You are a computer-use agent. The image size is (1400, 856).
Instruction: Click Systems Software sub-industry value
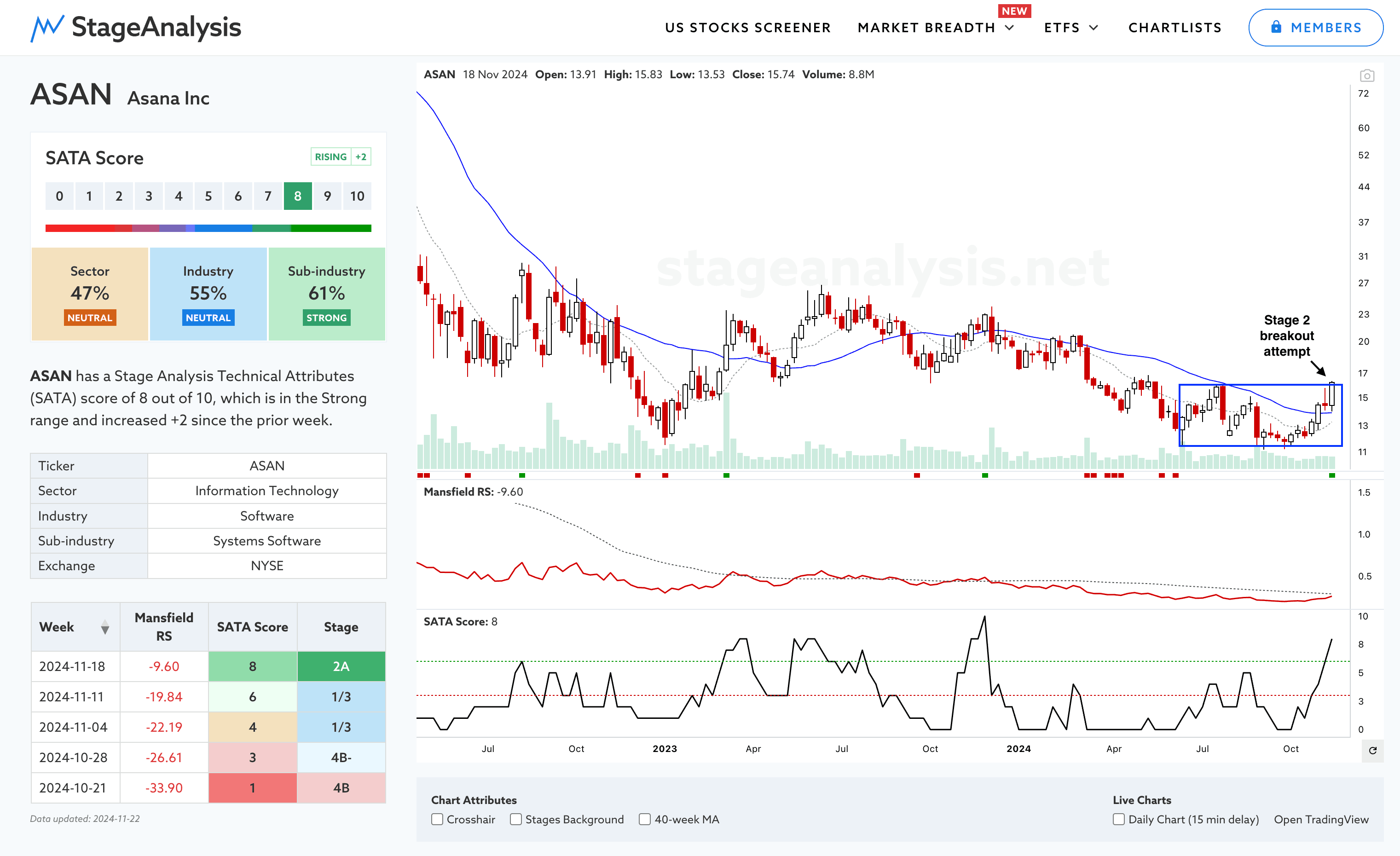267,541
